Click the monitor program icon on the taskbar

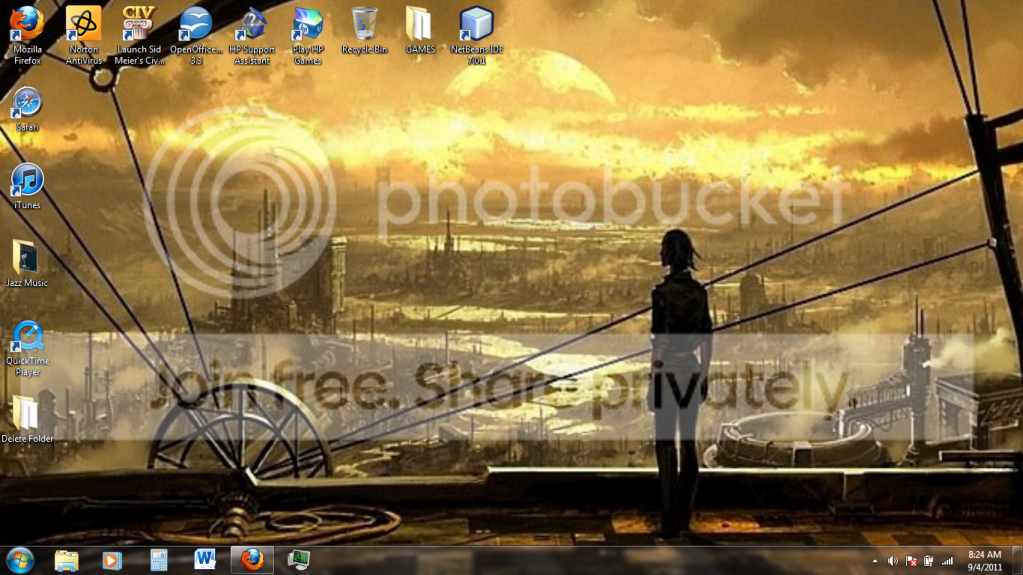pyautogui.click(x=298, y=561)
